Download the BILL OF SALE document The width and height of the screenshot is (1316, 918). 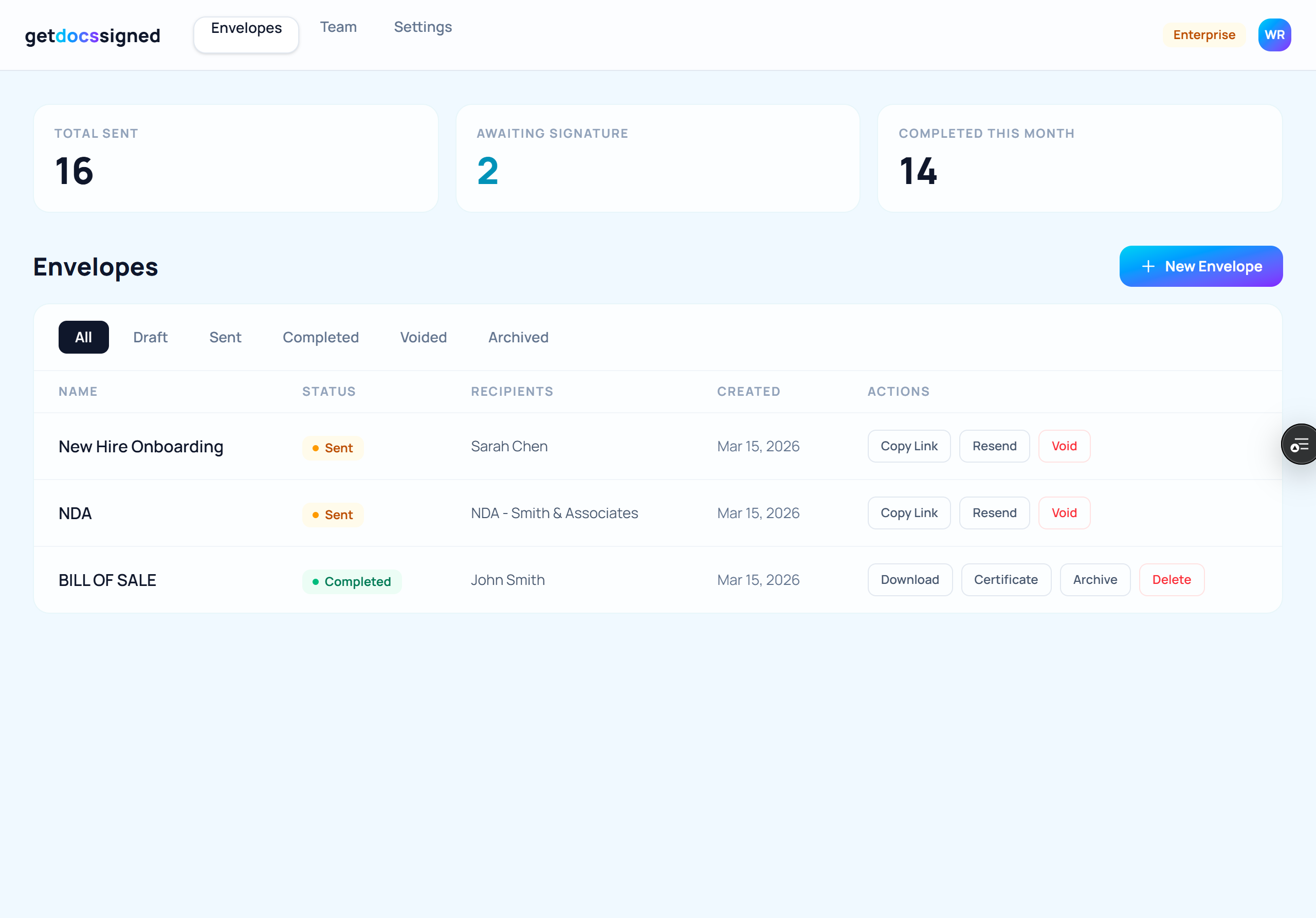click(x=909, y=579)
